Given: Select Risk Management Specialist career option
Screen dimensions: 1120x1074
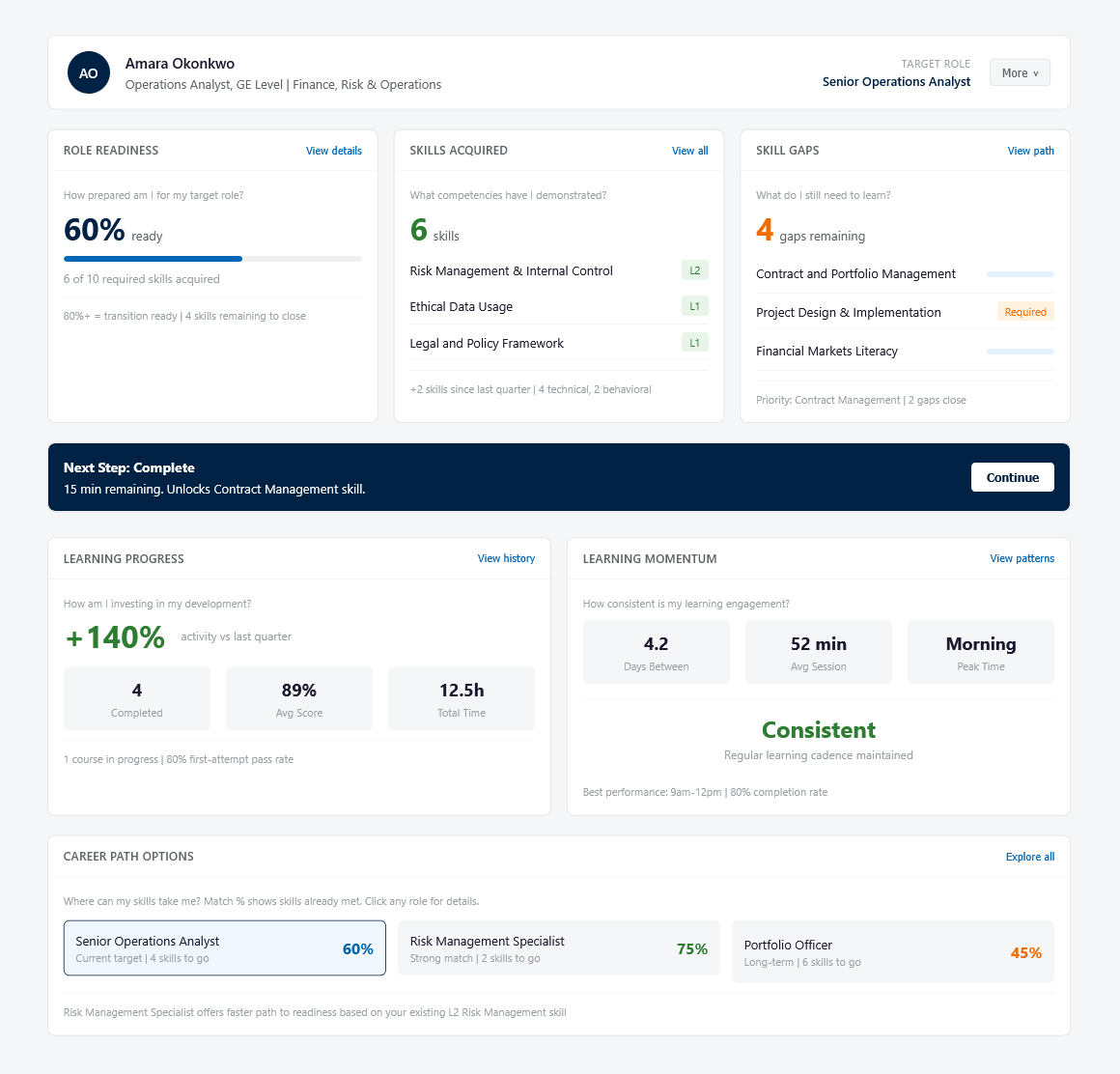Looking at the screenshot, I should 558,948.
